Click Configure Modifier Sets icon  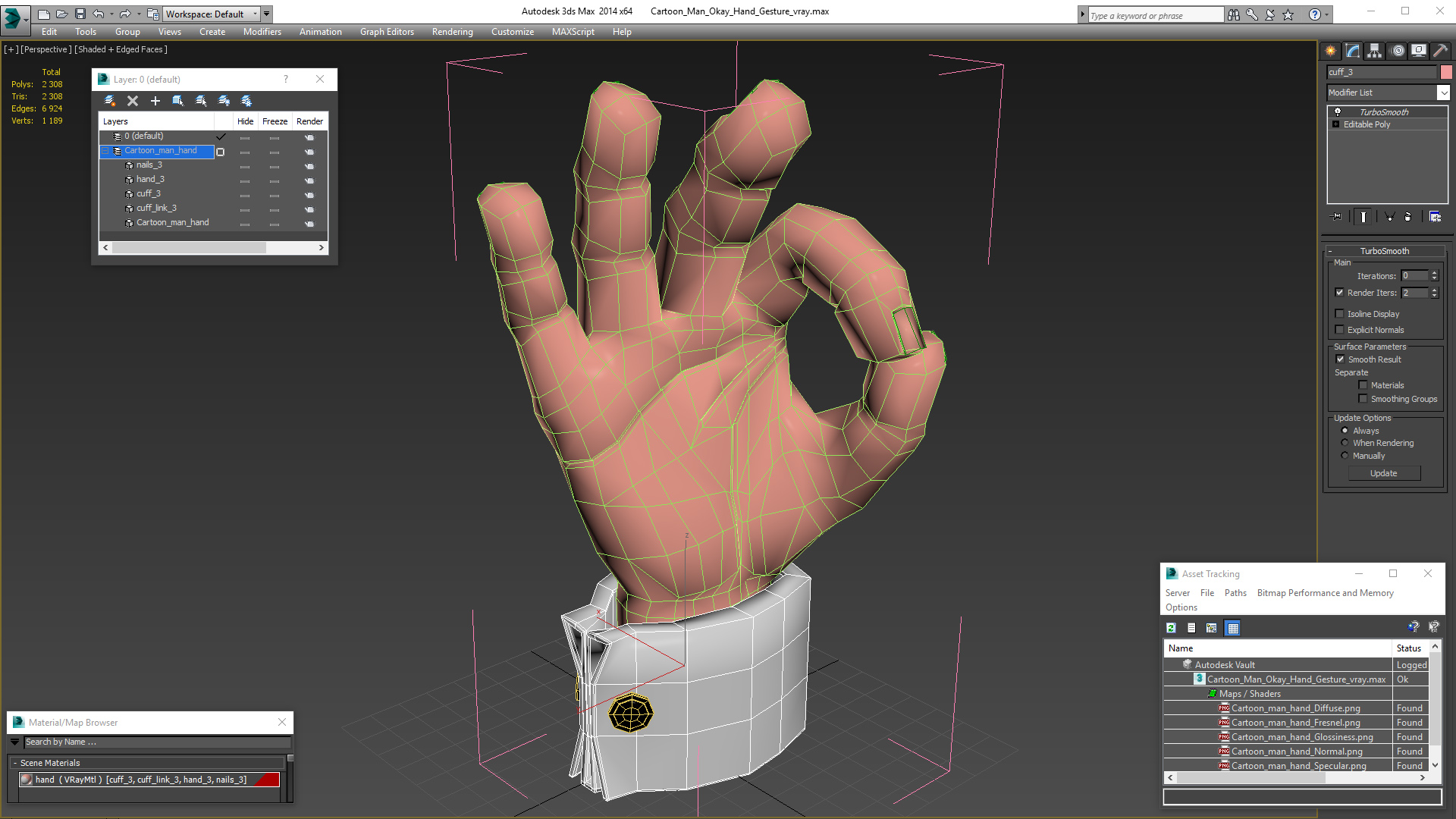[x=1435, y=217]
